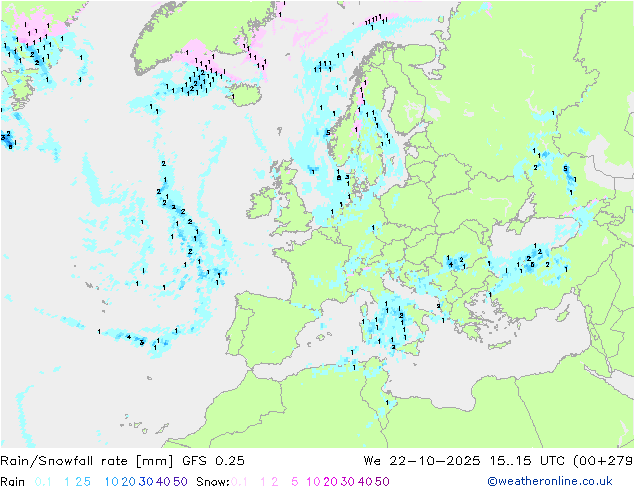634x490 pixels.
Task: Click the 'We 22-10-2025' date text
Action: (x=422, y=461)
